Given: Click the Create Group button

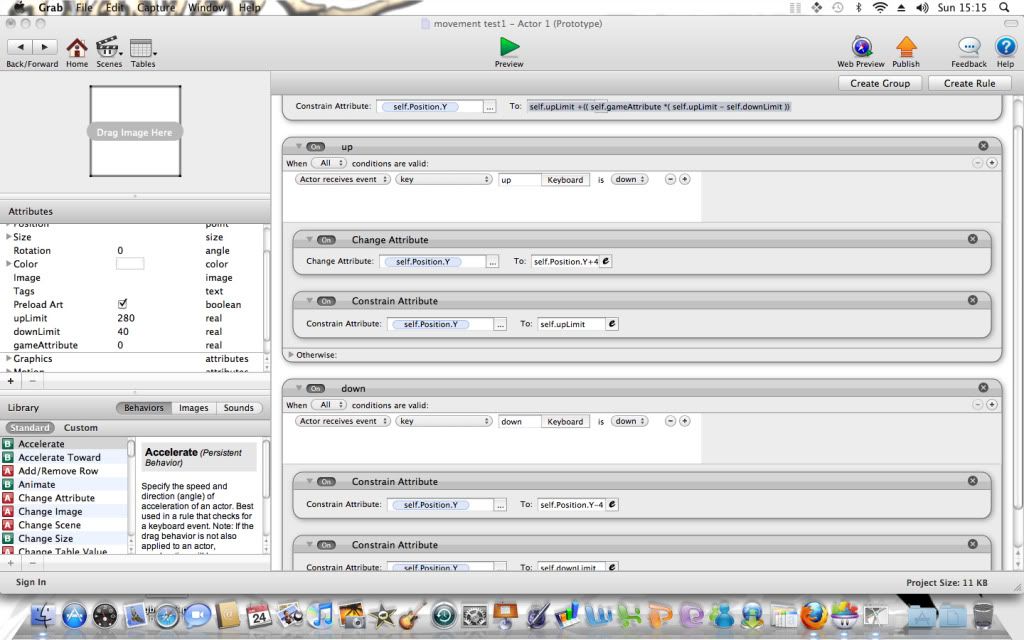Looking at the screenshot, I should (x=880, y=83).
